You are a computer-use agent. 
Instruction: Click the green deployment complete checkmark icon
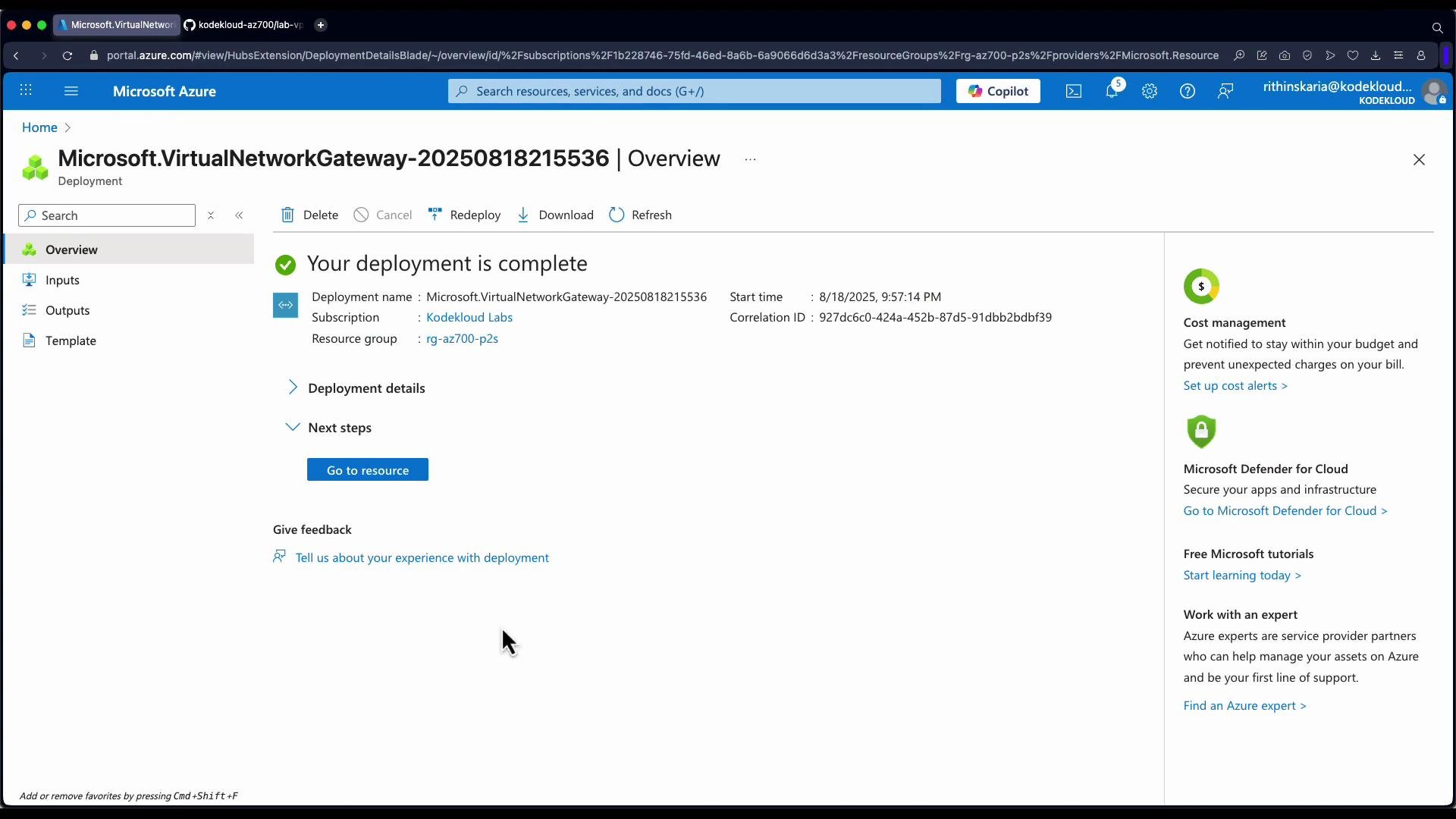click(x=285, y=265)
